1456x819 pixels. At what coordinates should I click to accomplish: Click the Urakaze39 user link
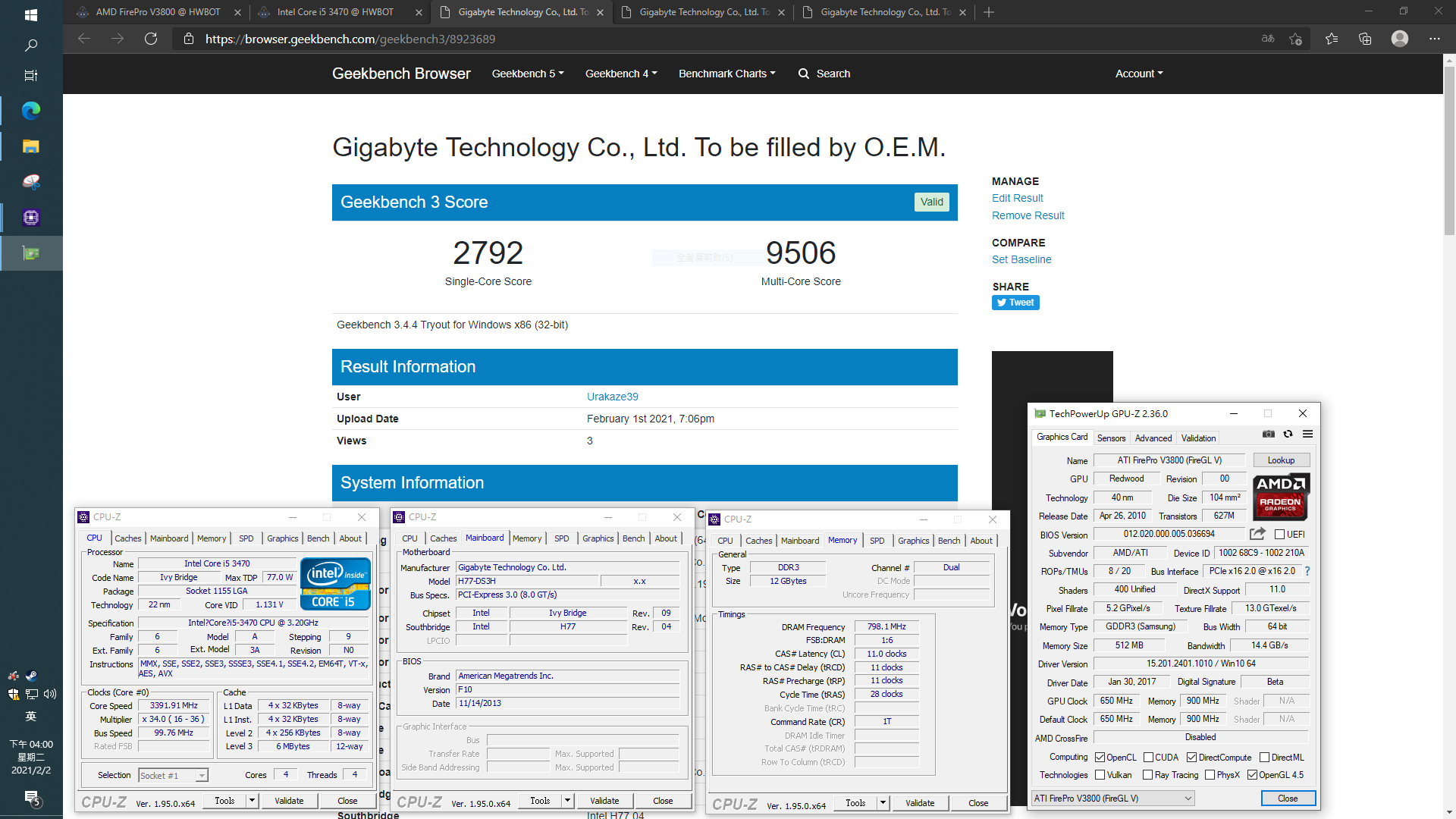pyautogui.click(x=613, y=397)
